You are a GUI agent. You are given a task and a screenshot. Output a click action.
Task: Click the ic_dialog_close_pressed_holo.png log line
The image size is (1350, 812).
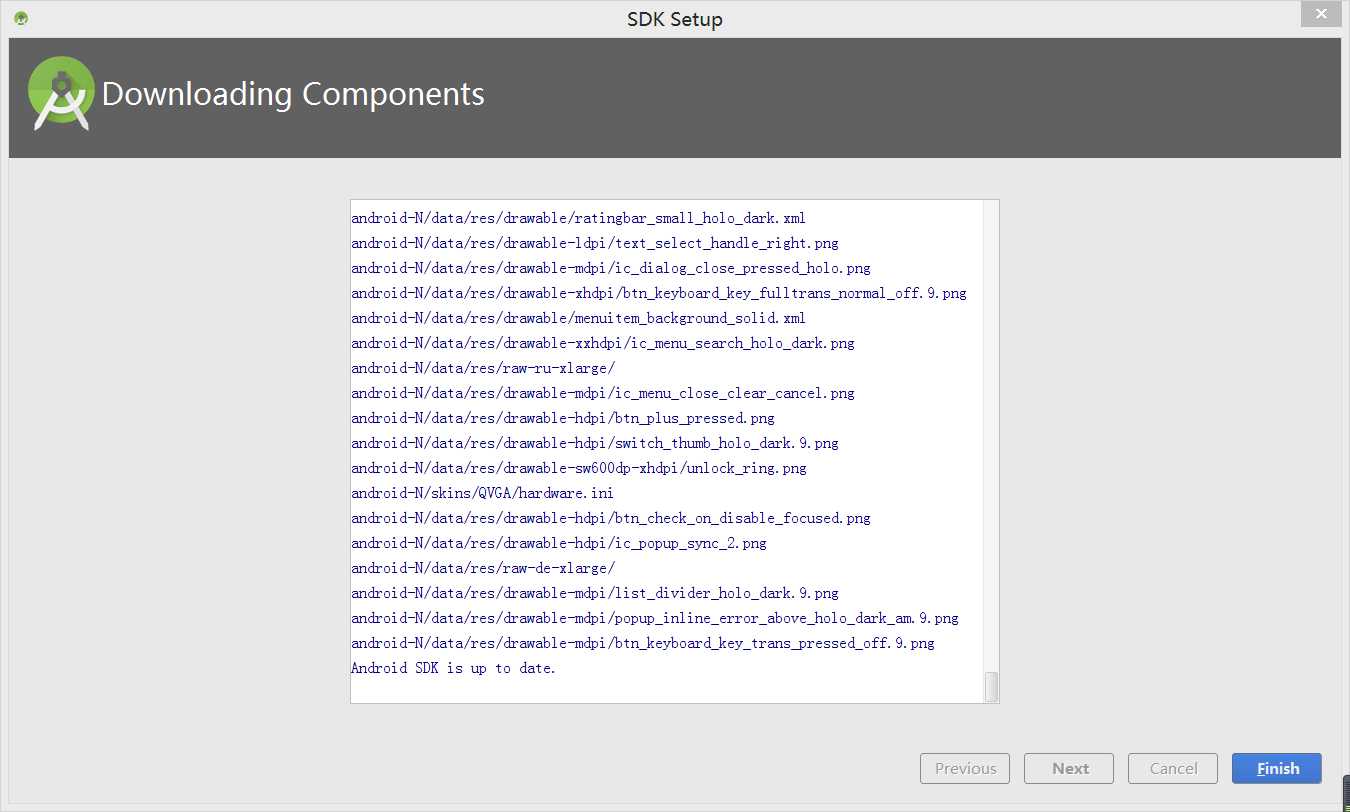[x=611, y=268]
